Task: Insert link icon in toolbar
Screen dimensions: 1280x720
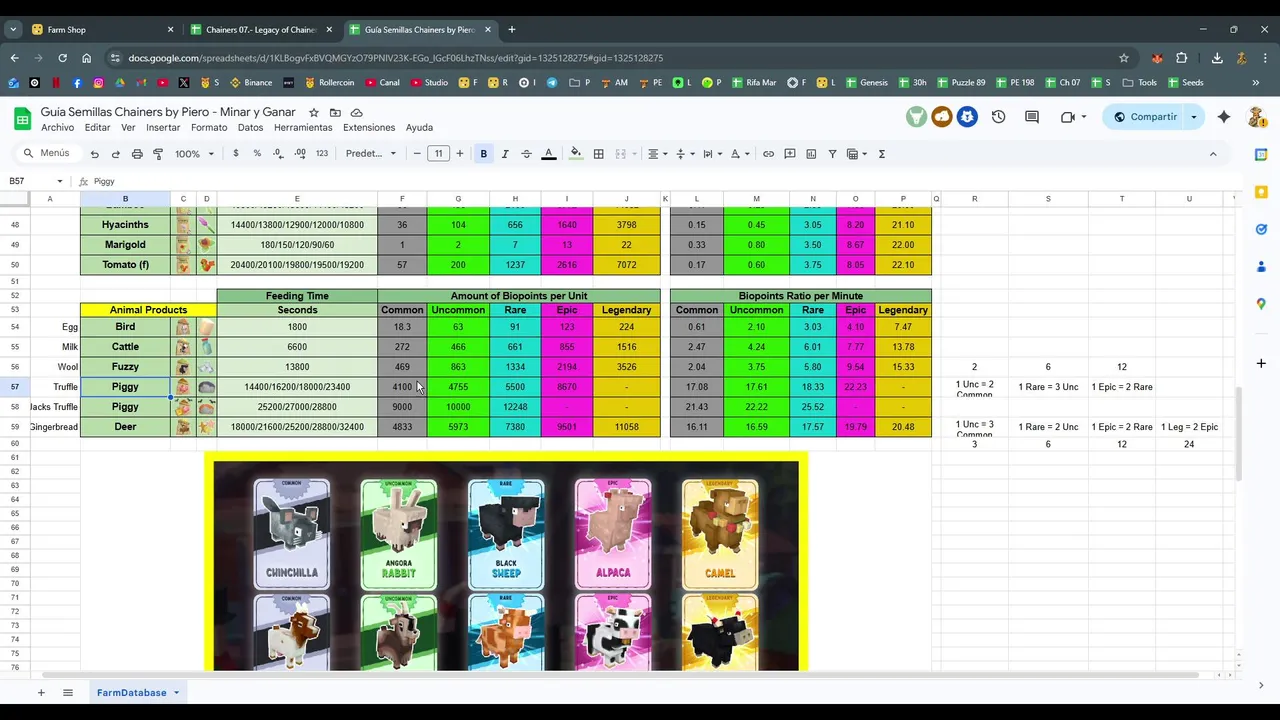Action: point(768,154)
